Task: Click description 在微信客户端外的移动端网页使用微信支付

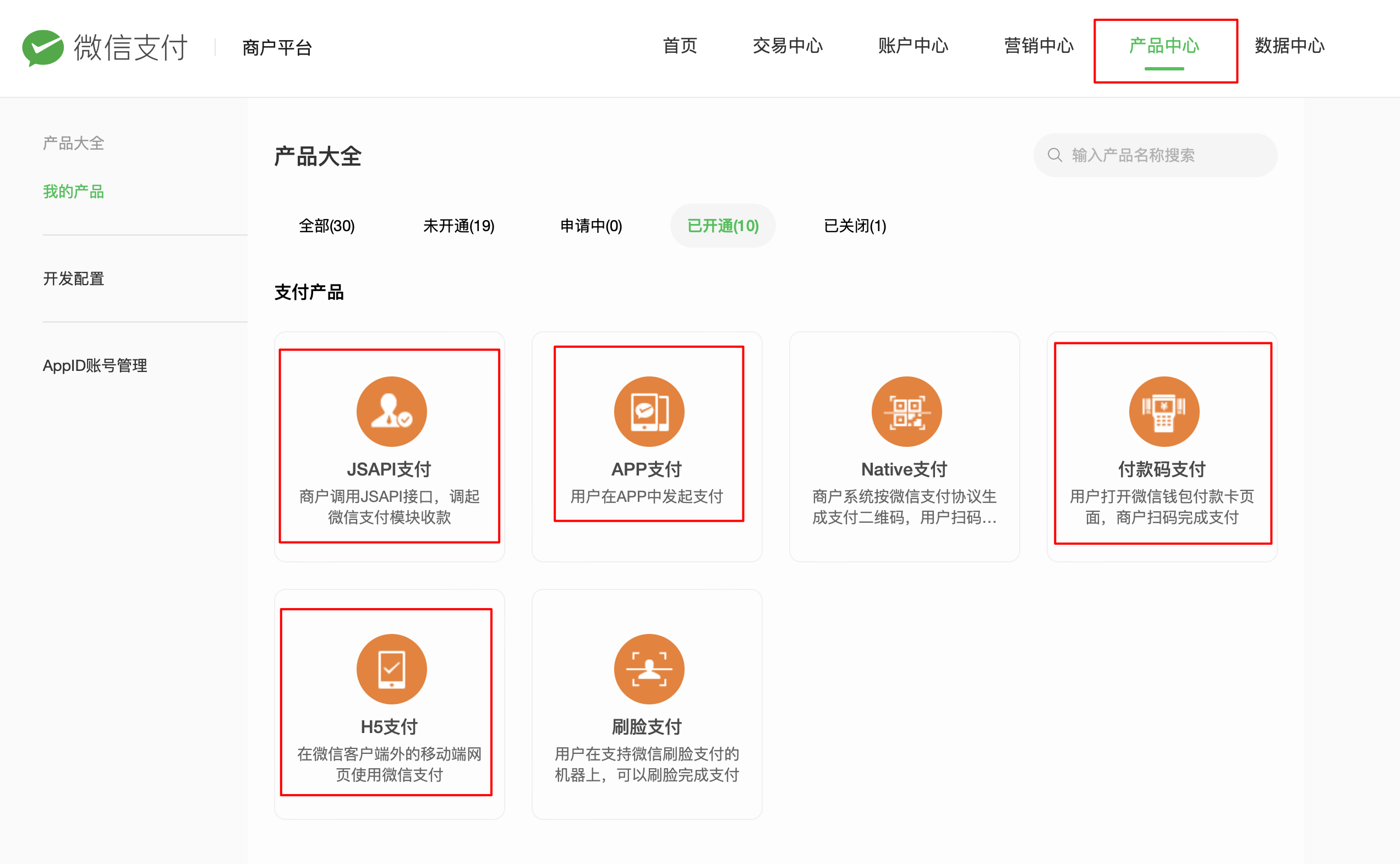Action: pyautogui.click(x=389, y=764)
